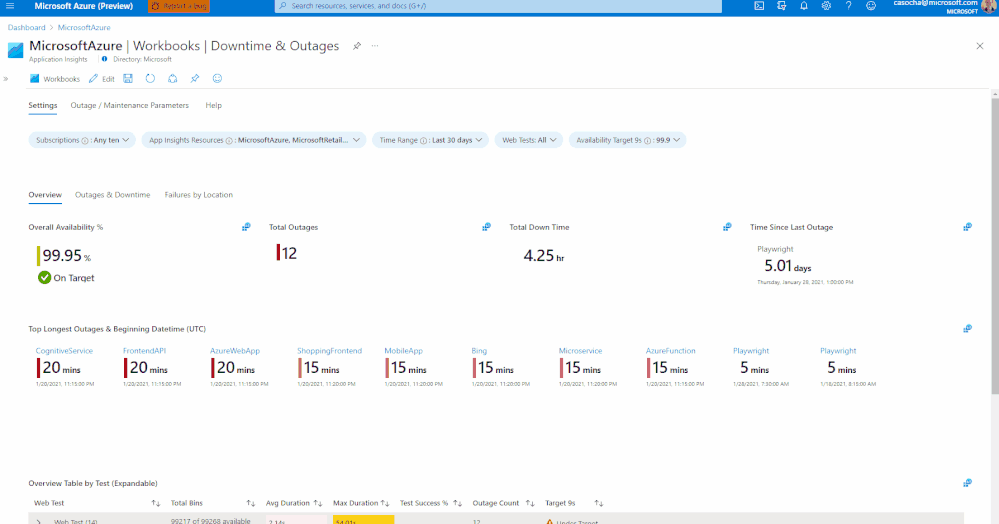Open portal settings gear
Screen dimensions: 999x524
coord(826,6)
